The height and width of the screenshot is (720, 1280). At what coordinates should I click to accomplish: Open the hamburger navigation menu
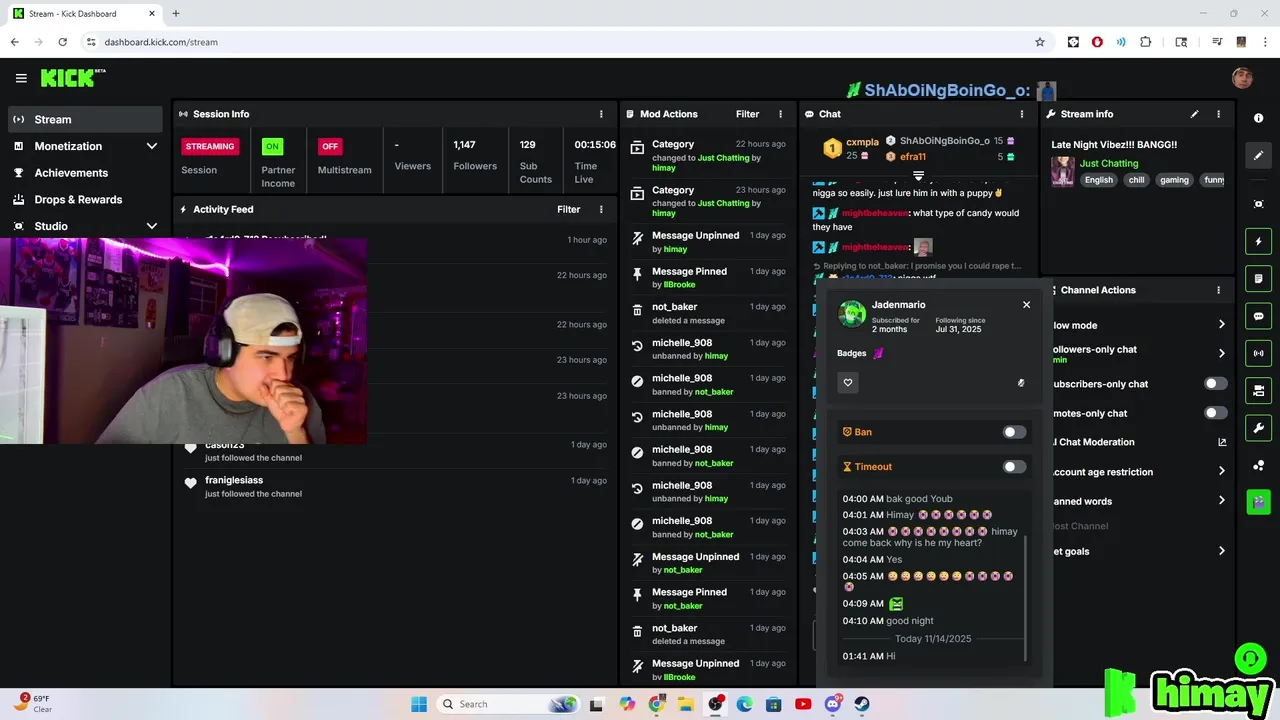(21, 78)
